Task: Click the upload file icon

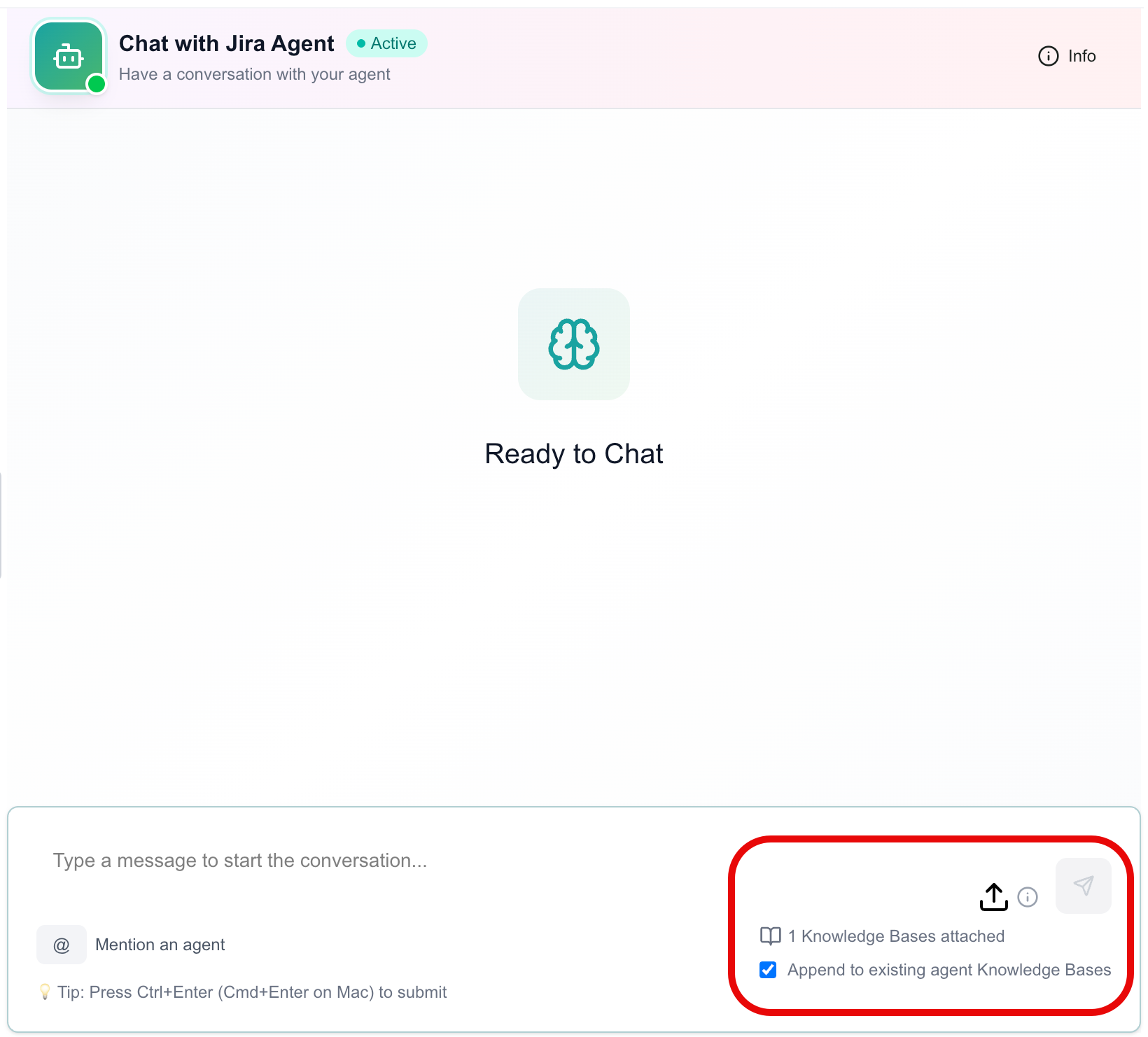Action: [993, 896]
